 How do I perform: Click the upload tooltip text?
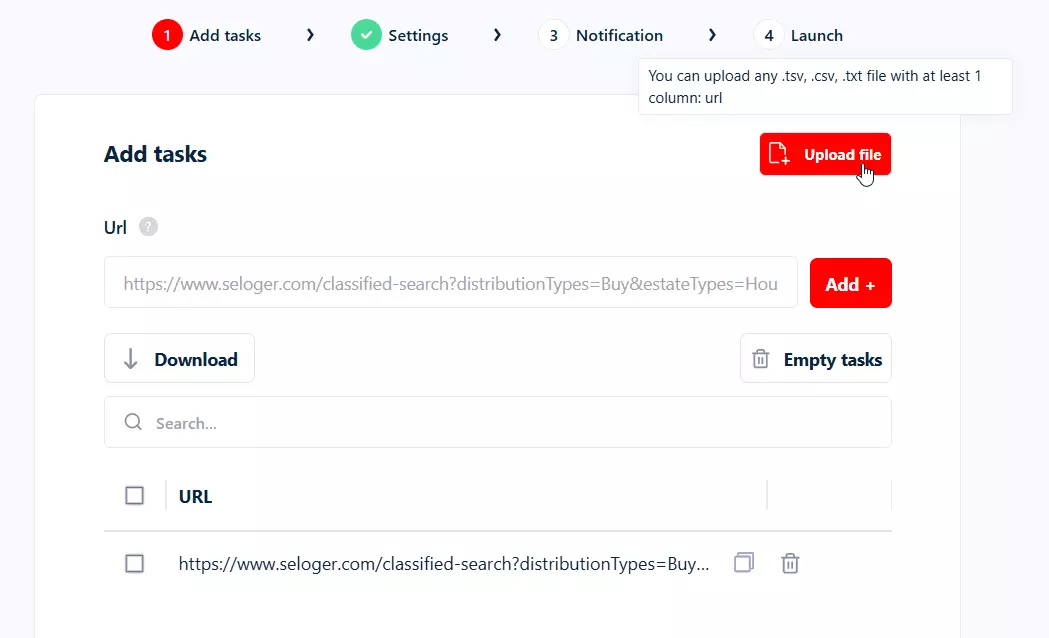click(814, 87)
